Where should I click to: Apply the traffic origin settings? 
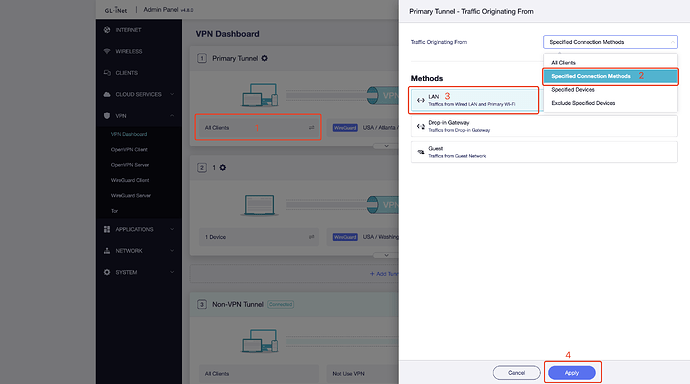572,373
